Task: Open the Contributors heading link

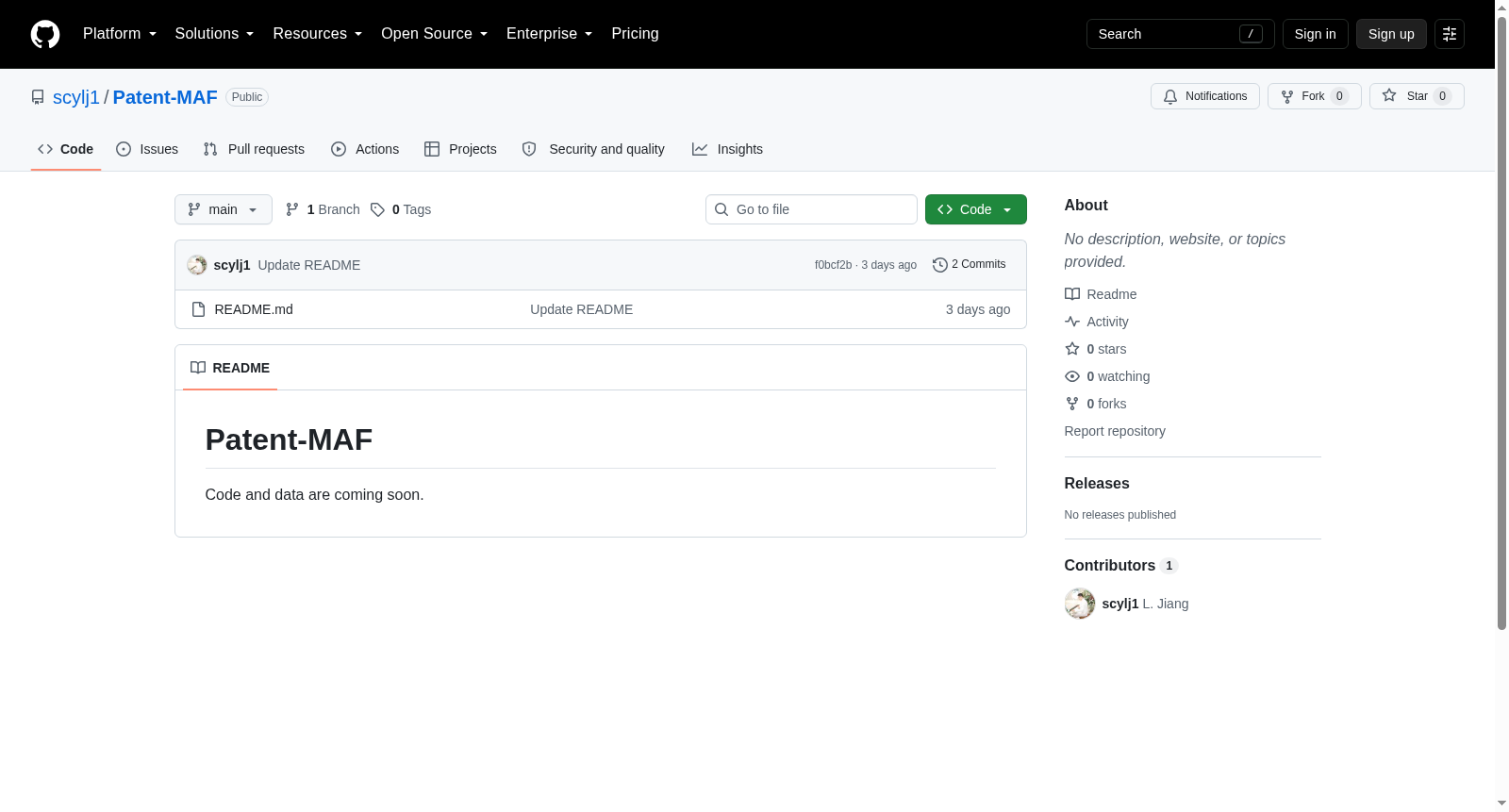Action: (x=1120, y=565)
